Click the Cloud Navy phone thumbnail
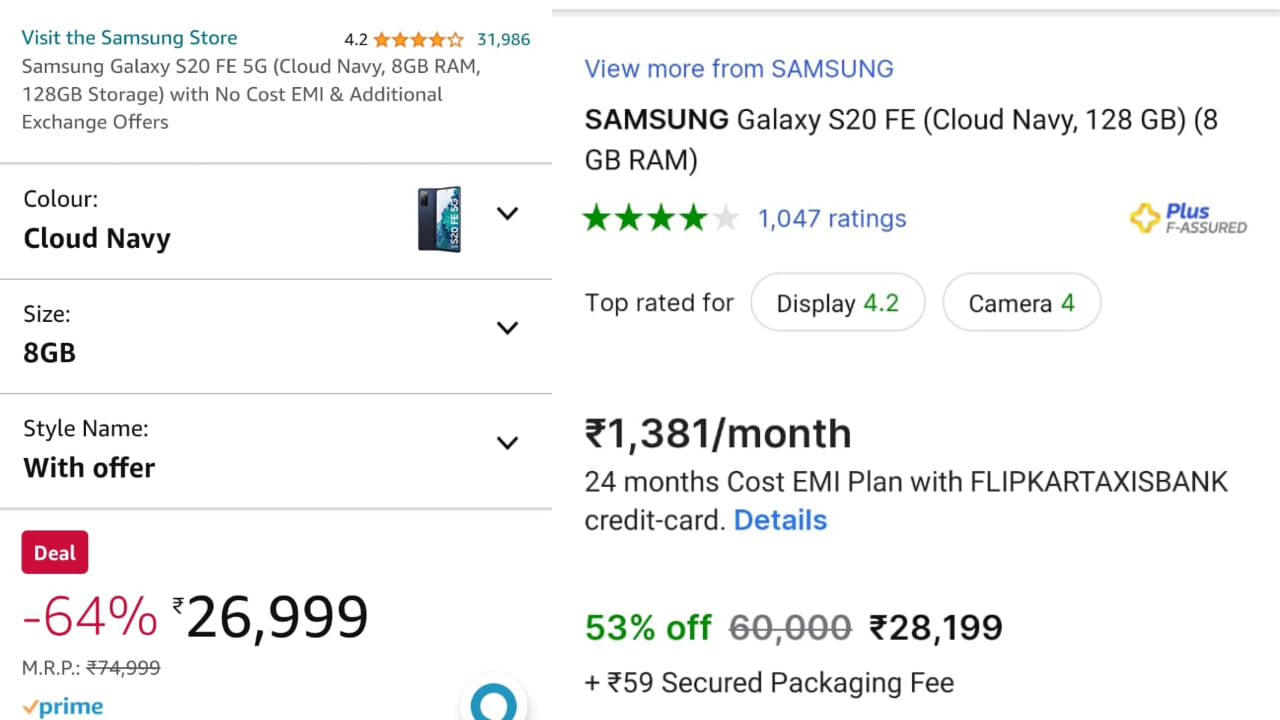This screenshot has width=1280, height=720. (x=440, y=218)
